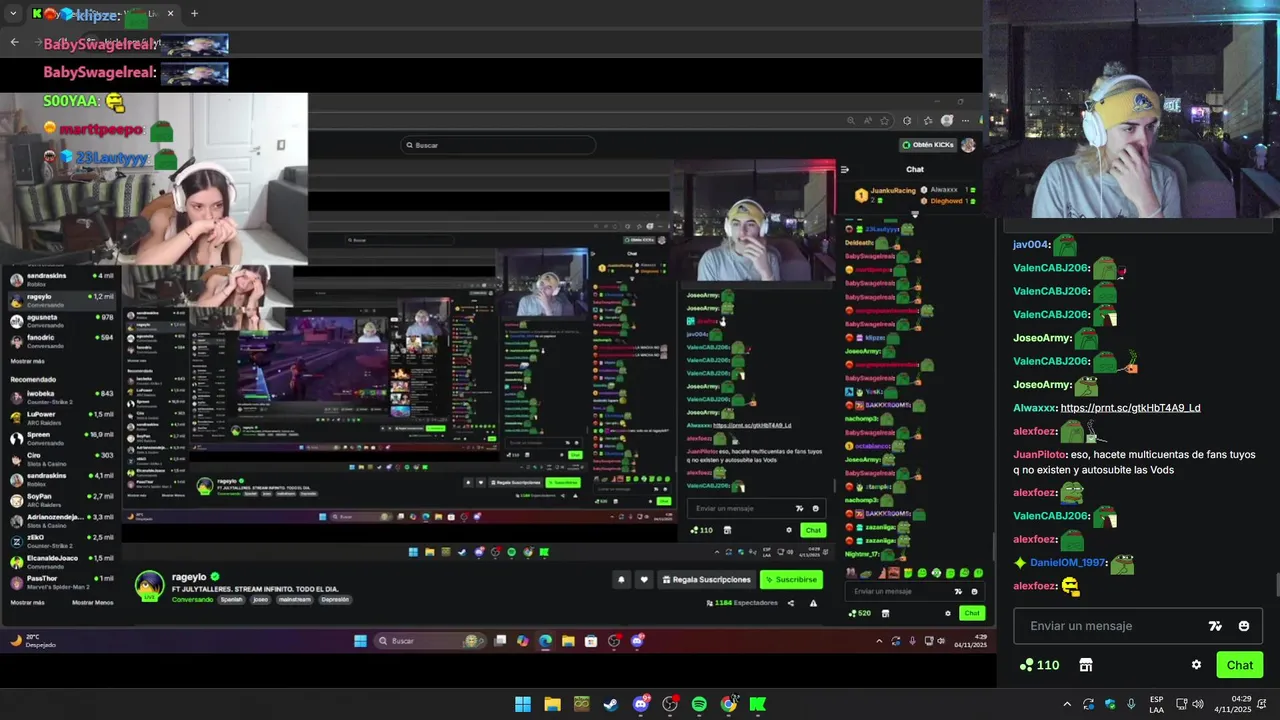Select SoyPan channel in sidebar
The height and width of the screenshot is (720, 1280).
click(61, 500)
